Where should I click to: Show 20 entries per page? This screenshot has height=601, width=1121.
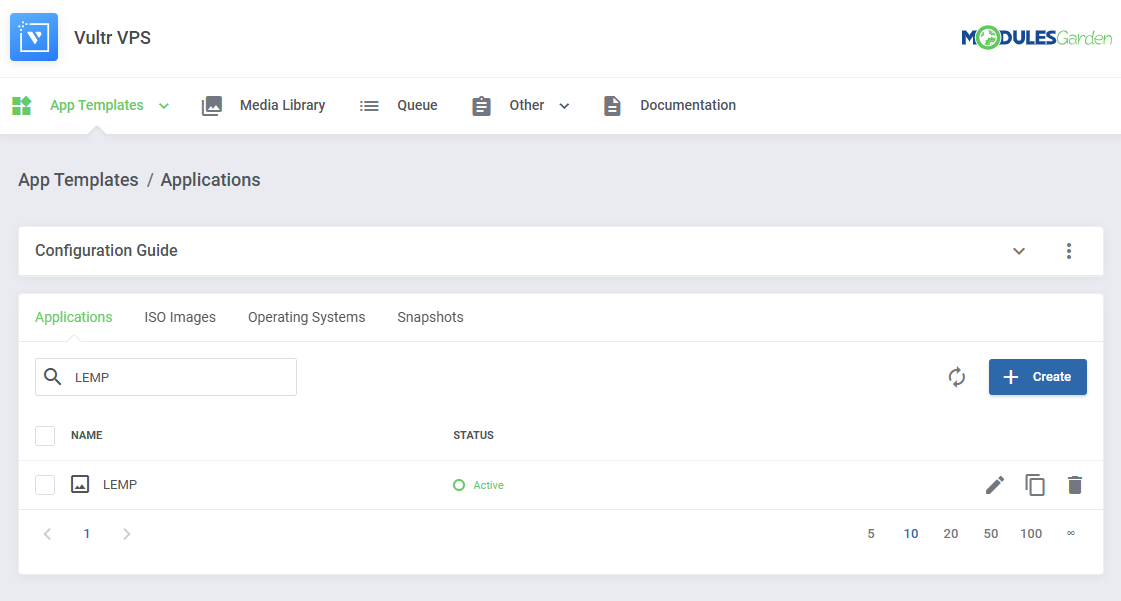(x=951, y=534)
